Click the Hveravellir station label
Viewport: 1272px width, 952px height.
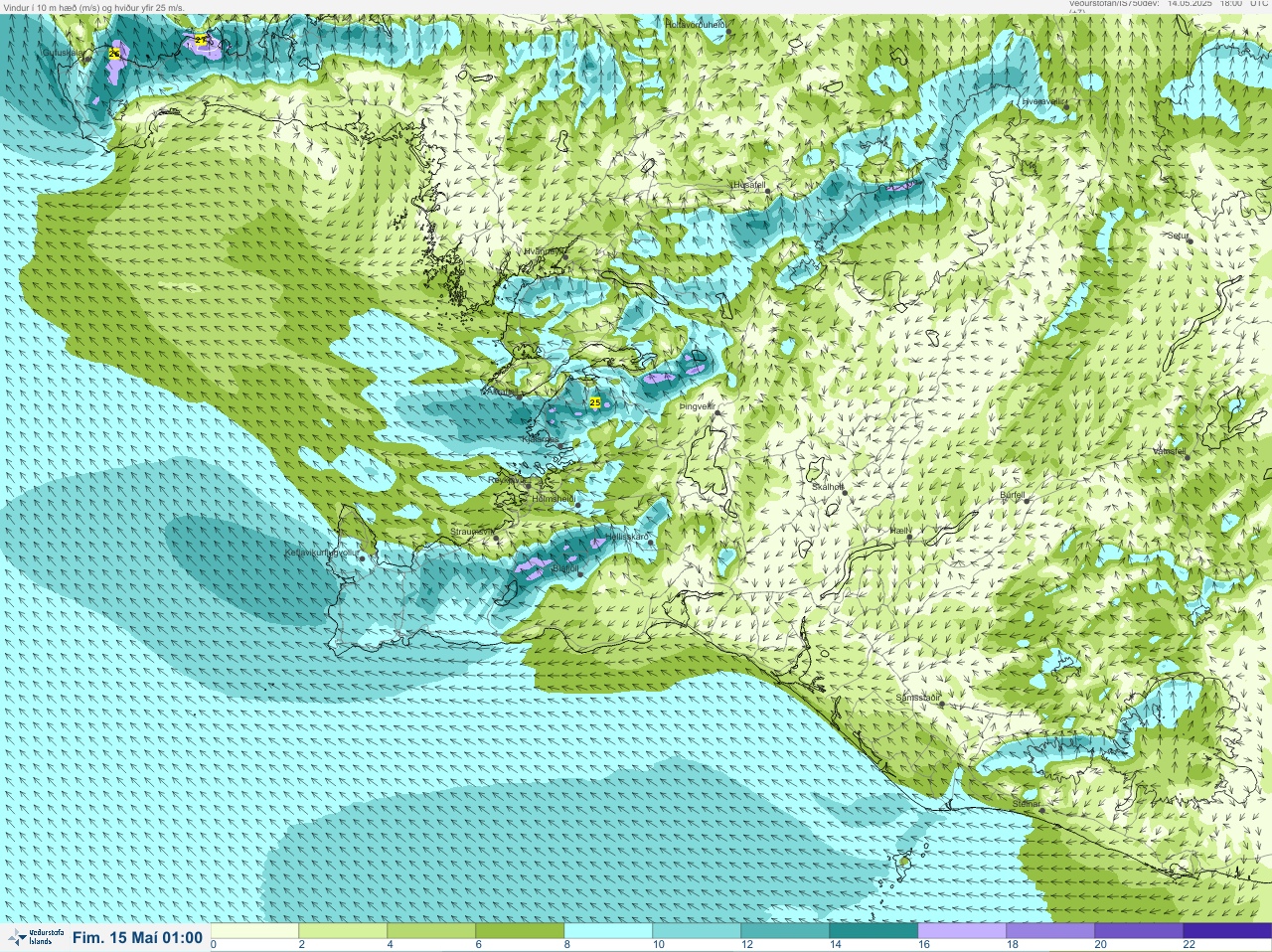1042,101
